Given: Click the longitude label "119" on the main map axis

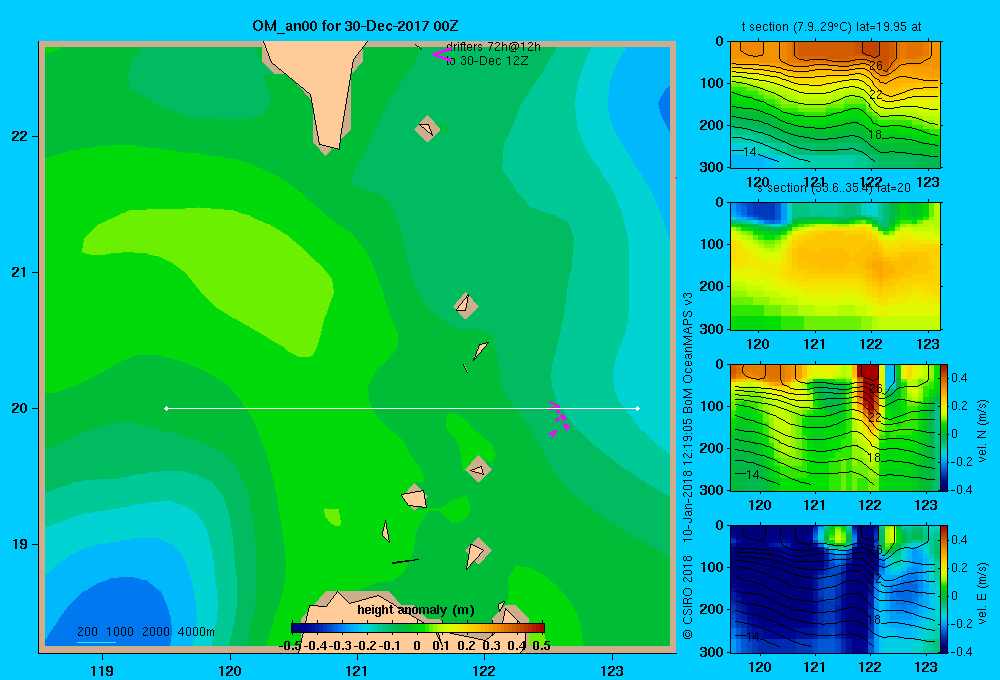Looking at the screenshot, I should (x=103, y=671).
